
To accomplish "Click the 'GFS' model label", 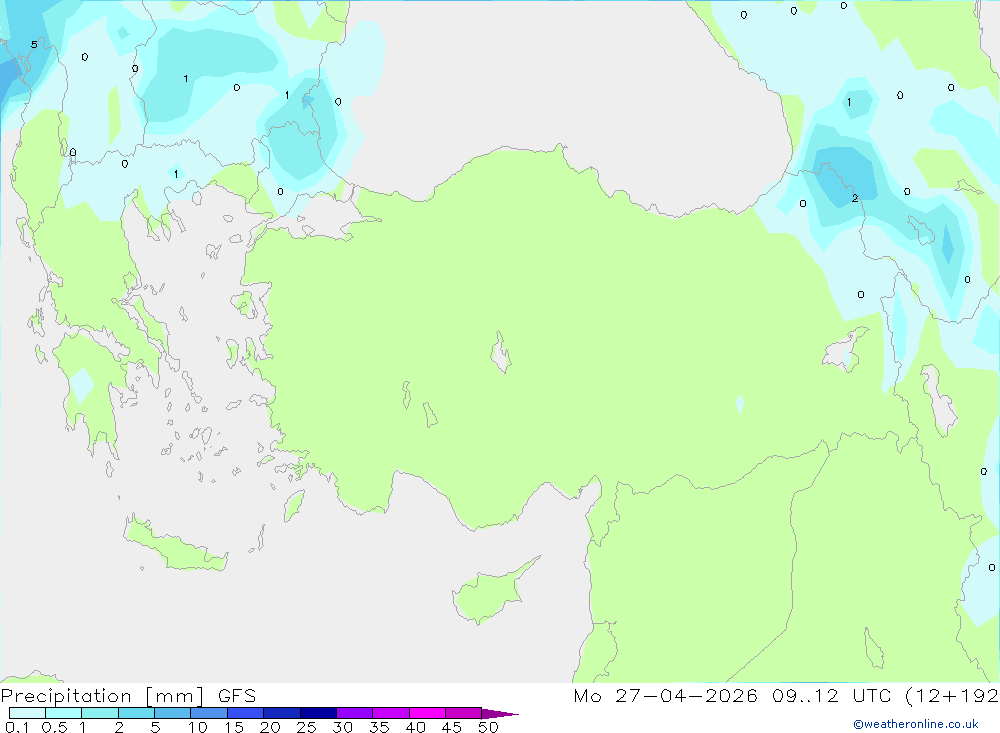I will [x=237, y=696].
